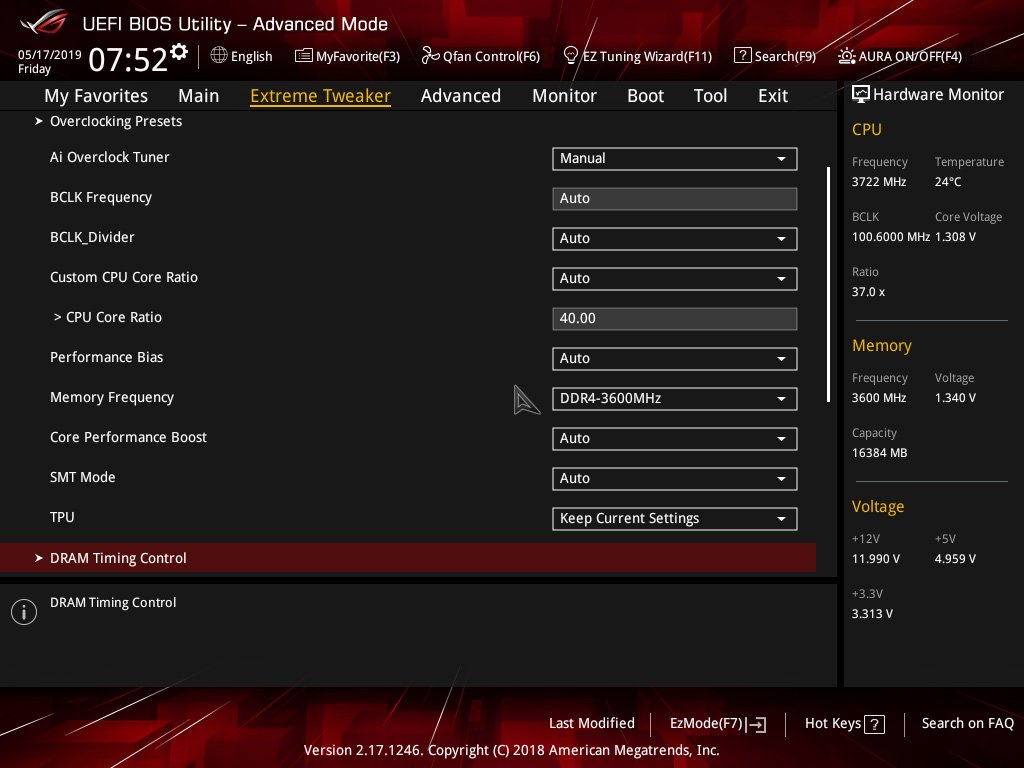Click the ROG logo icon
This screenshot has width=1024, height=768.
pos(44,23)
